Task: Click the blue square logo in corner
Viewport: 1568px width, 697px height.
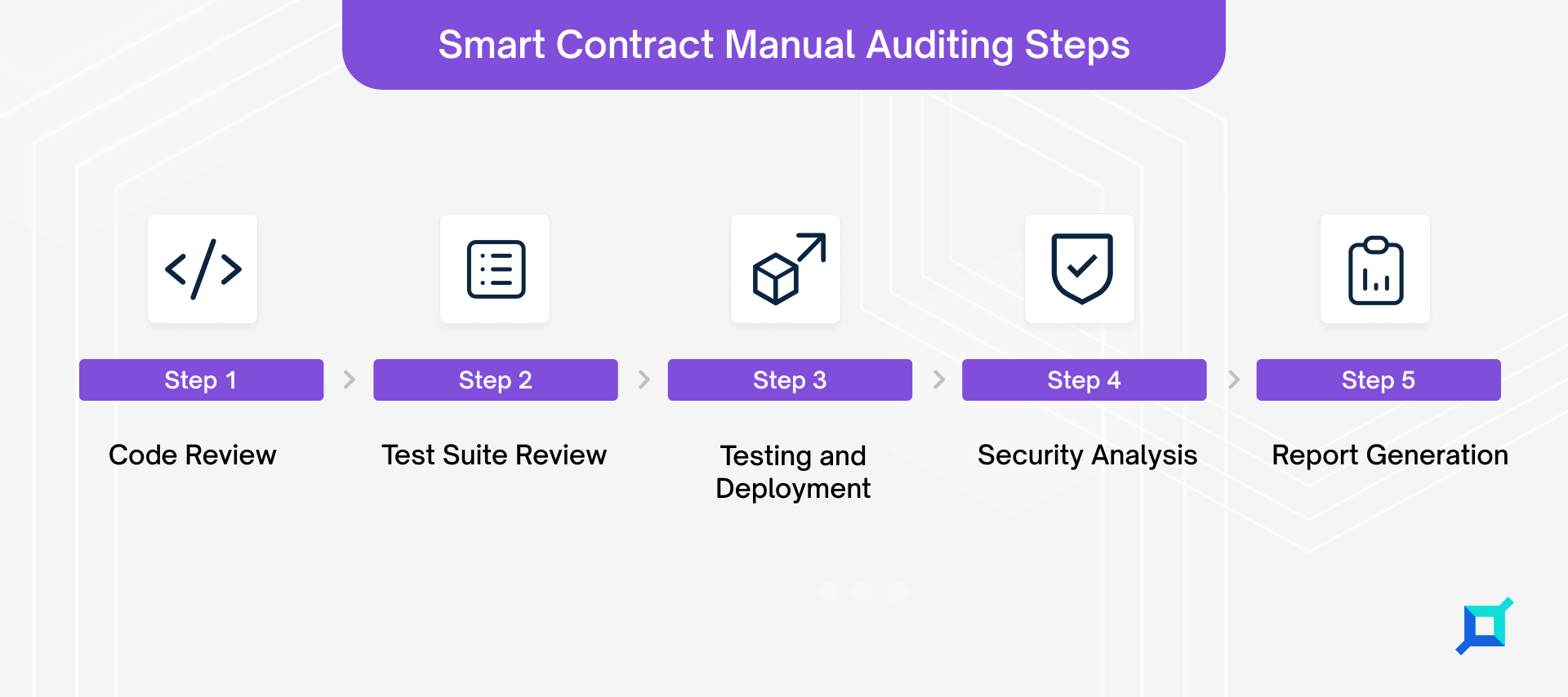Action: (x=1485, y=626)
